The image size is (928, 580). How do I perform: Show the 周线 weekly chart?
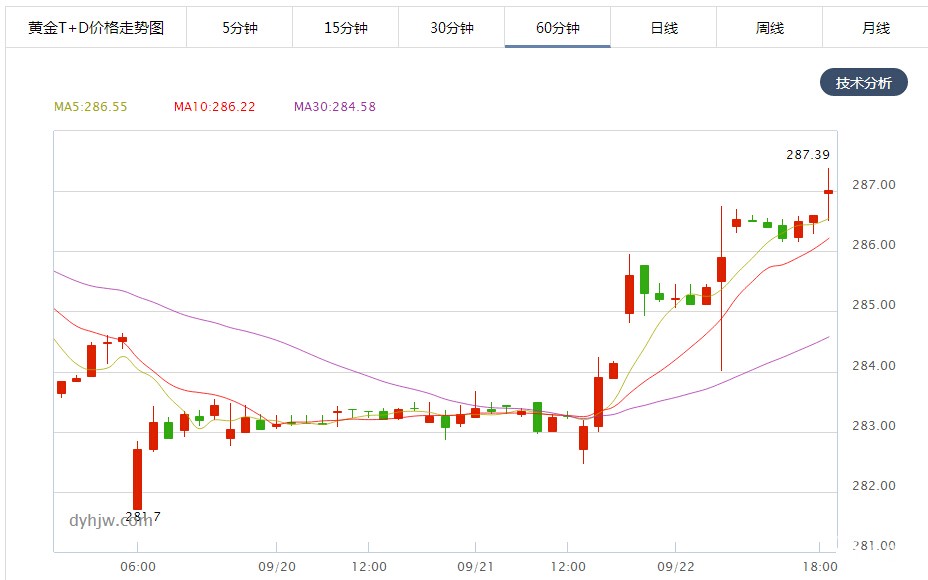click(770, 28)
